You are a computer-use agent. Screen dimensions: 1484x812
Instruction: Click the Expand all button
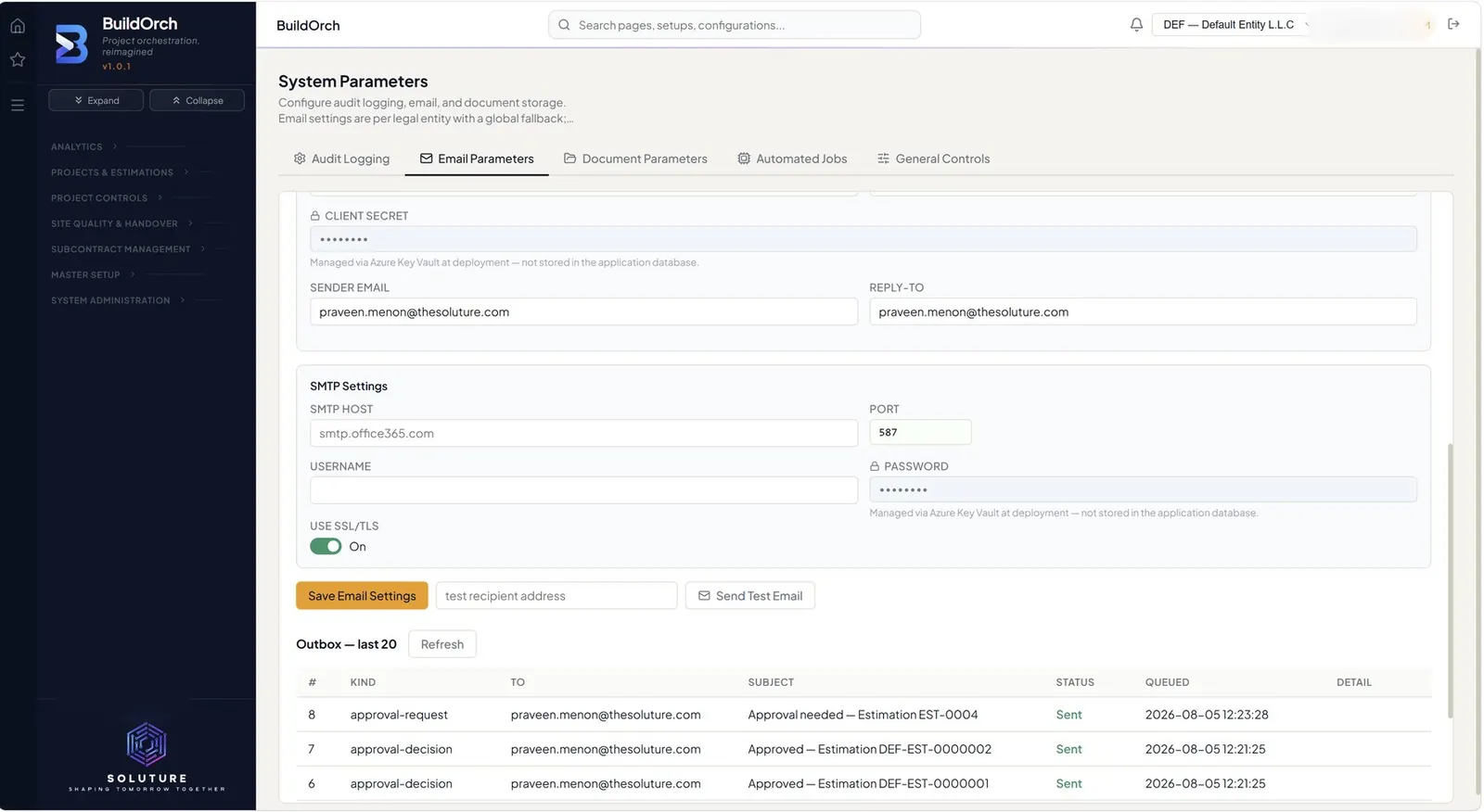(x=96, y=100)
